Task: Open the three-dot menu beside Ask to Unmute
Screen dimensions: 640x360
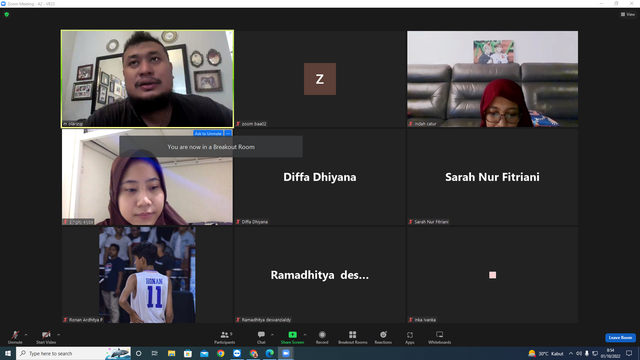Action: pyautogui.click(x=228, y=133)
